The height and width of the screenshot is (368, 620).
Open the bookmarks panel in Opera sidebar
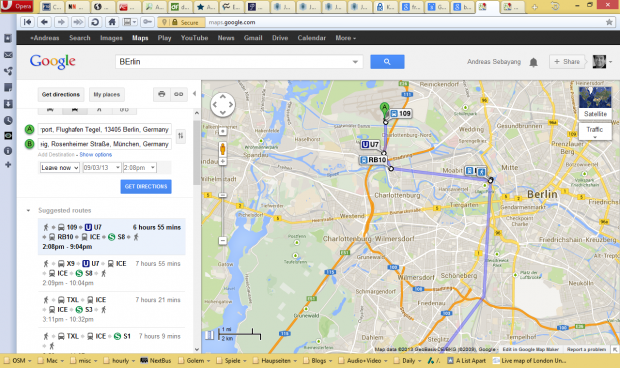[8, 38]
